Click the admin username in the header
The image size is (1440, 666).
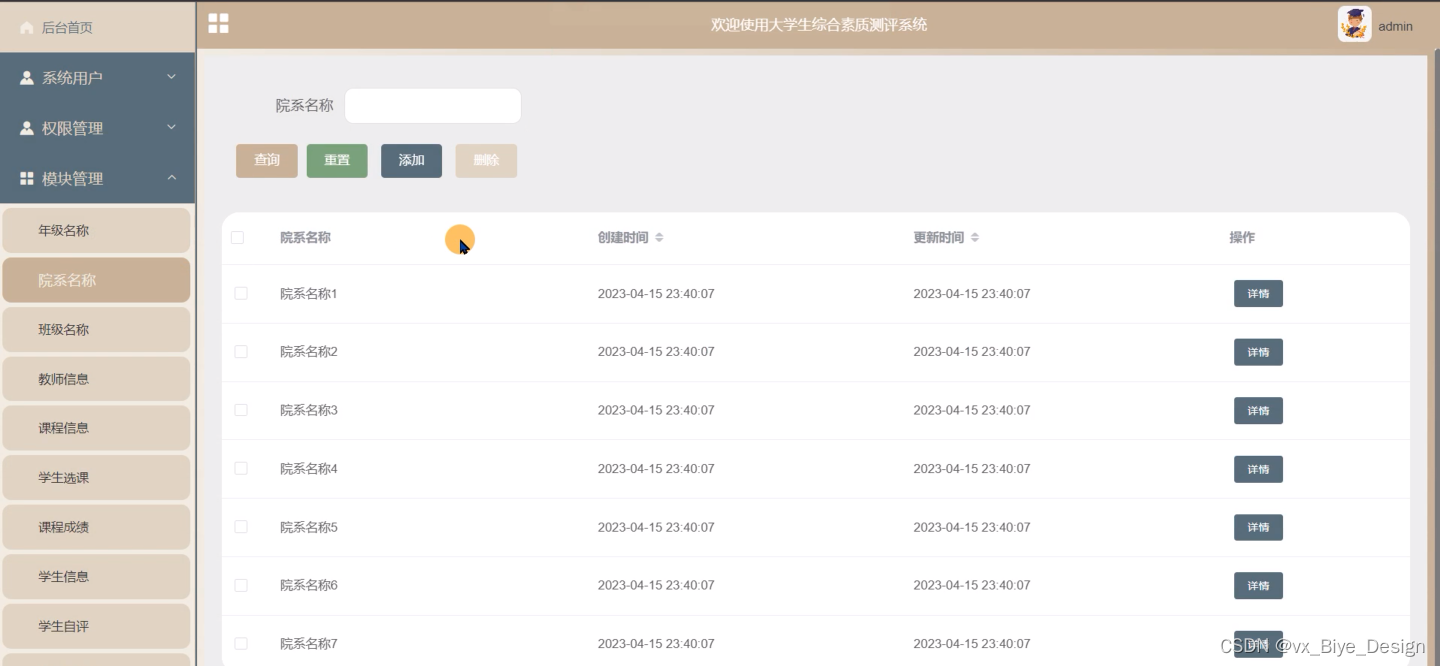[x=1395, y=27]
